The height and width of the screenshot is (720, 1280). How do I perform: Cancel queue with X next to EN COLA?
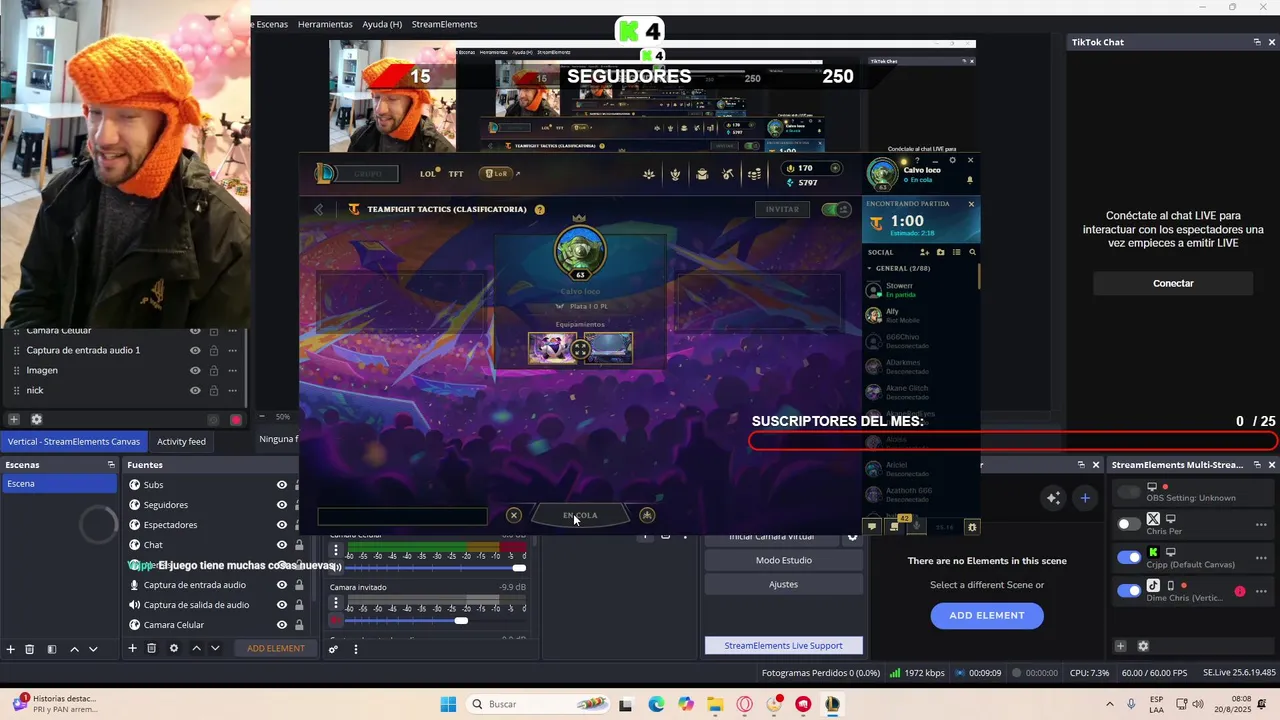point(514,516)
